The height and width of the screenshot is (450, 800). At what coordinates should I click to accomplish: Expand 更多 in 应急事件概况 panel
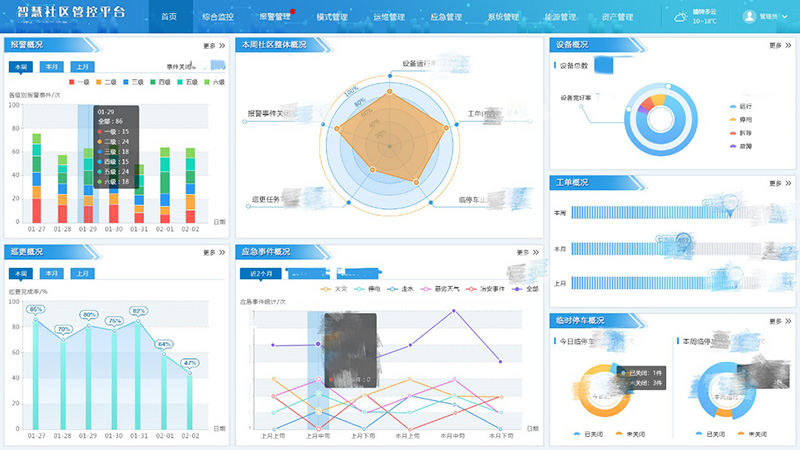pyautogui.click(x=528, y=253)
